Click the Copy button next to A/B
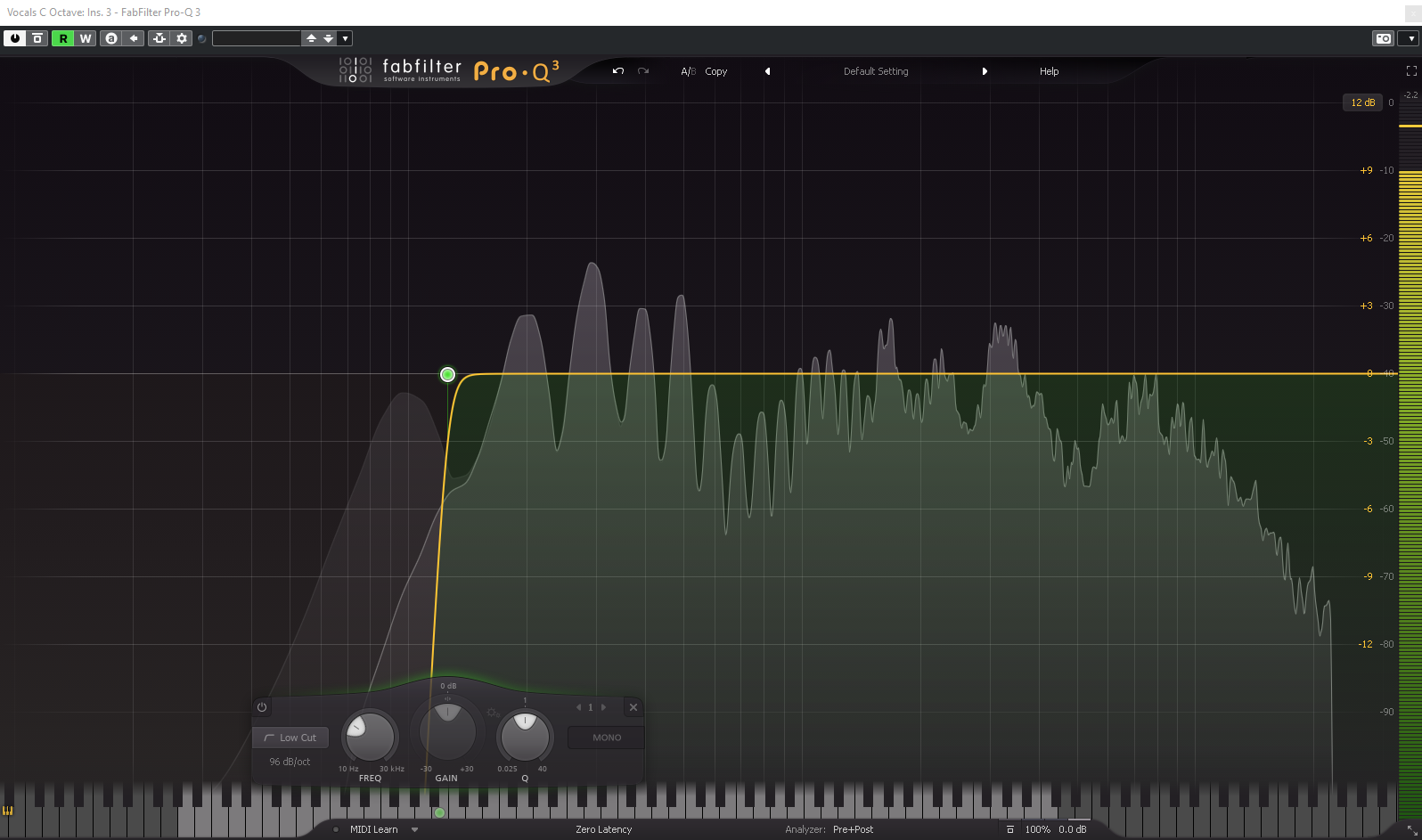Screen dimensions: 1422x840 pyautogui.click(x=715, y=71)
